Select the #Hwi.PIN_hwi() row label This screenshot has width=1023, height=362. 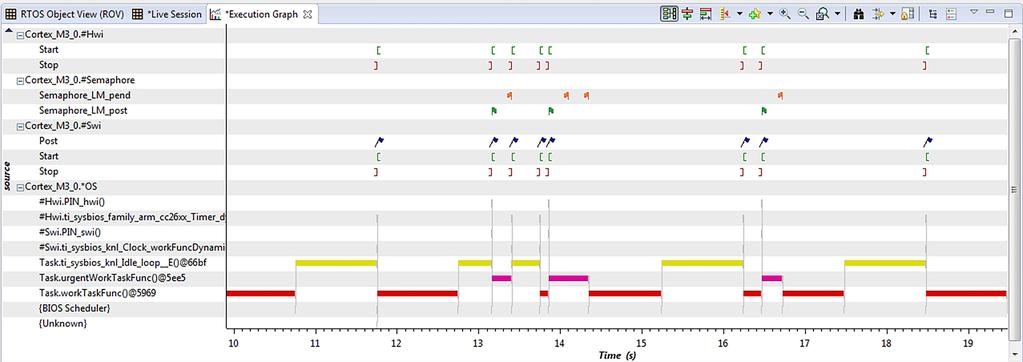72,202
